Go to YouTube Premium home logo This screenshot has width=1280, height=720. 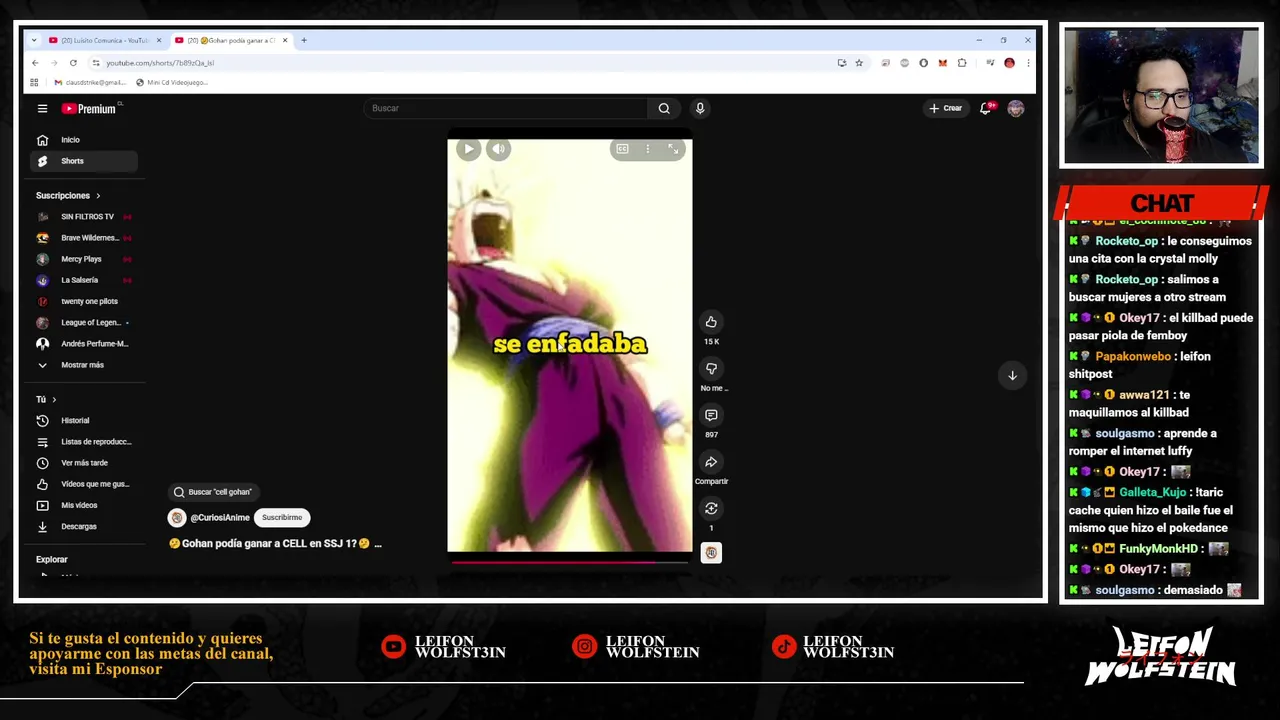tap(89, 108)
